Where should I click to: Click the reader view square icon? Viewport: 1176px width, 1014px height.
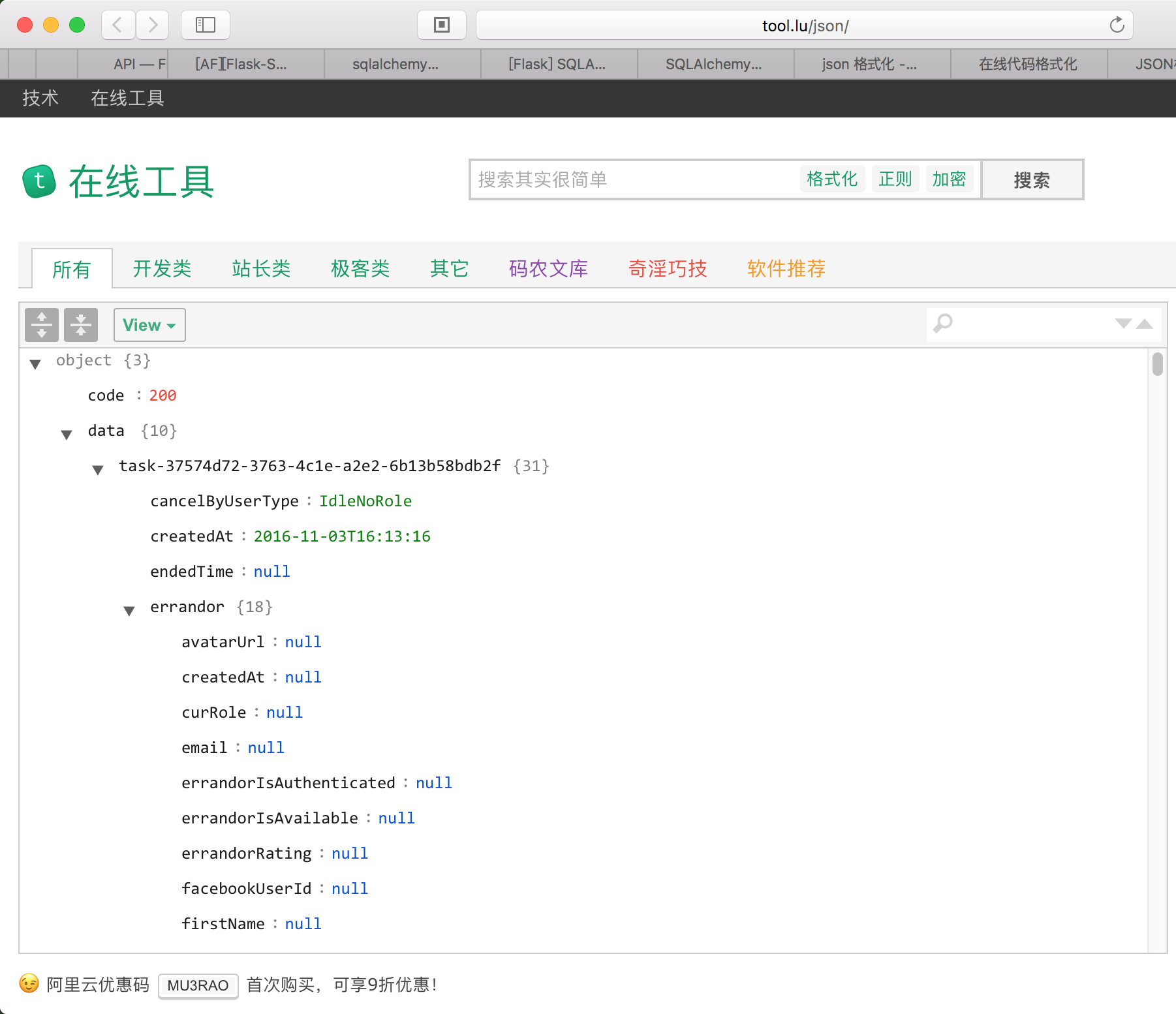pyautogui.click(x=442, y=25)
